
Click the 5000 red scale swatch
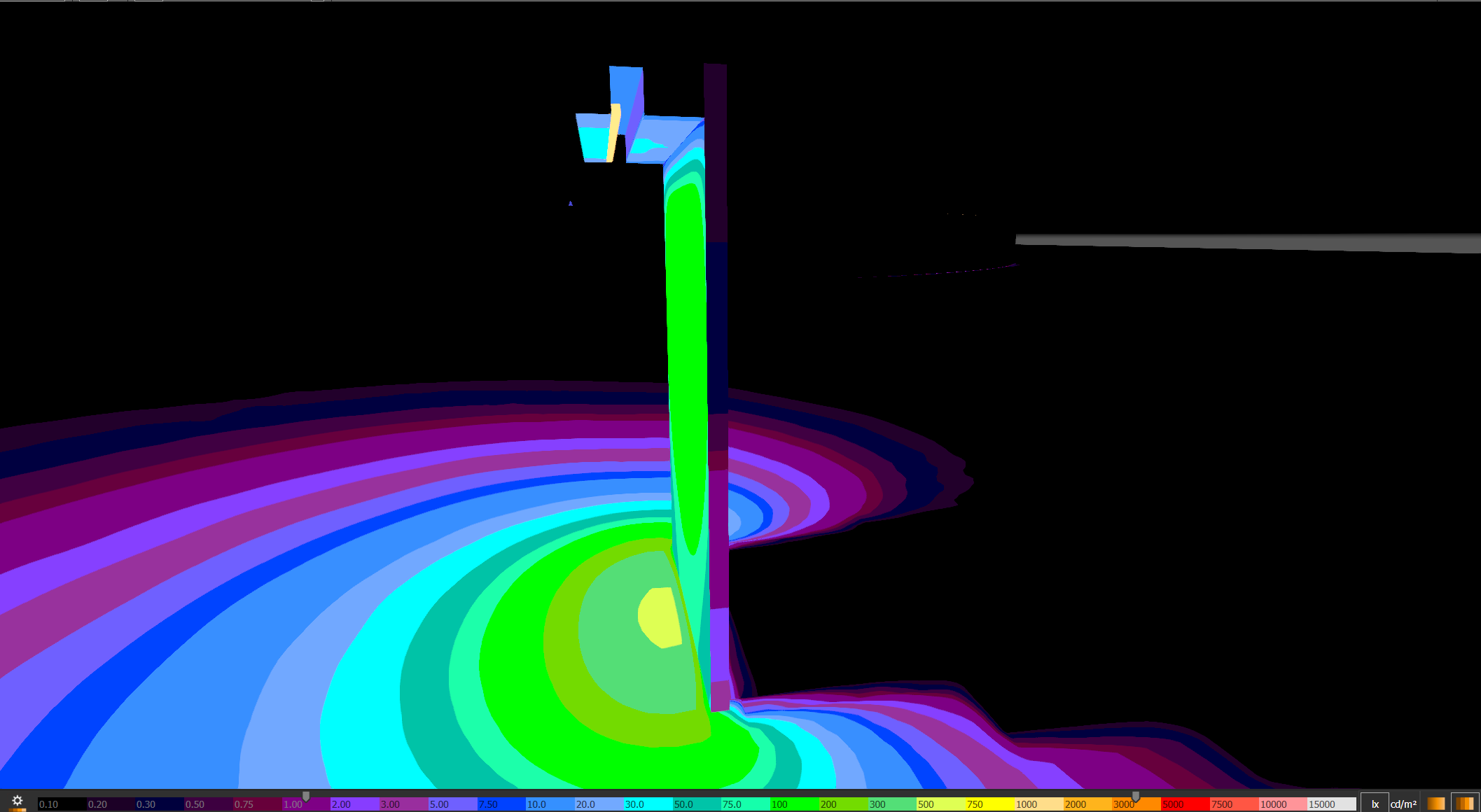pyautogui.click(x=1185, y=804)
